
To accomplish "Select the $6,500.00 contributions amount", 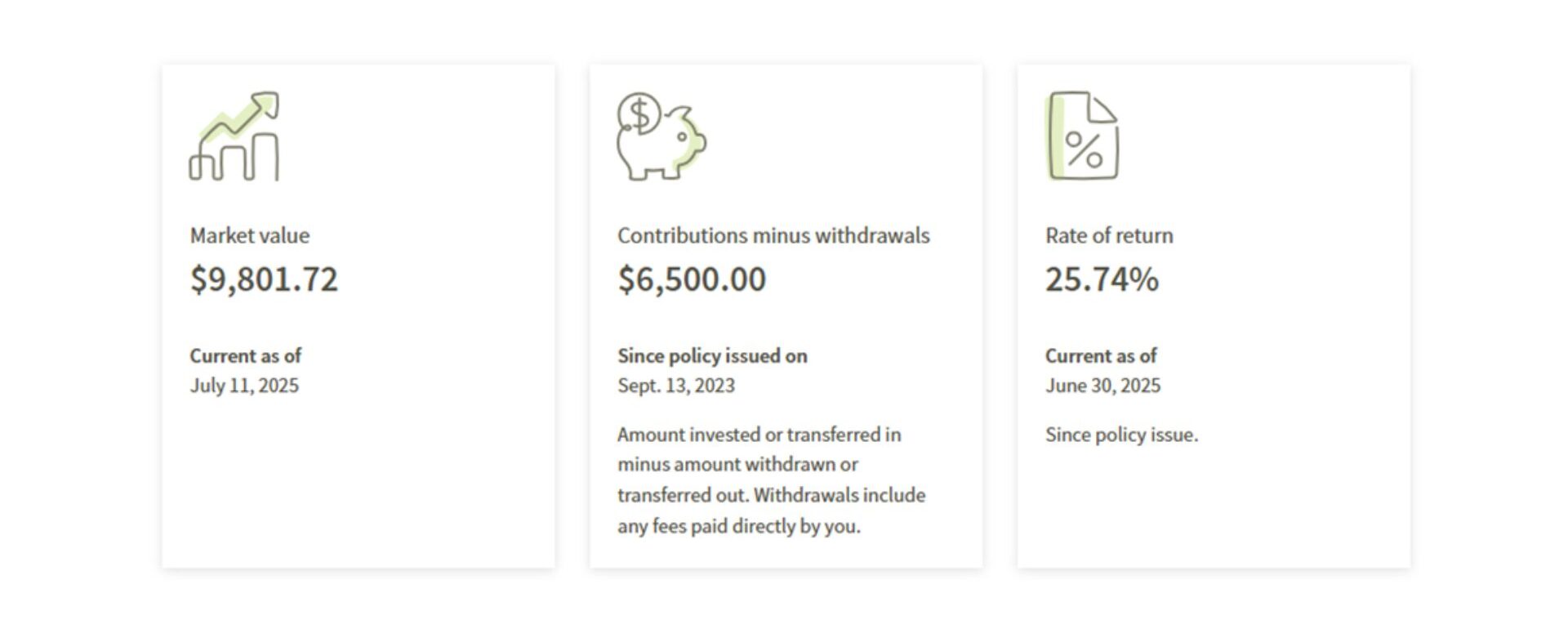I will click(692, 279).
